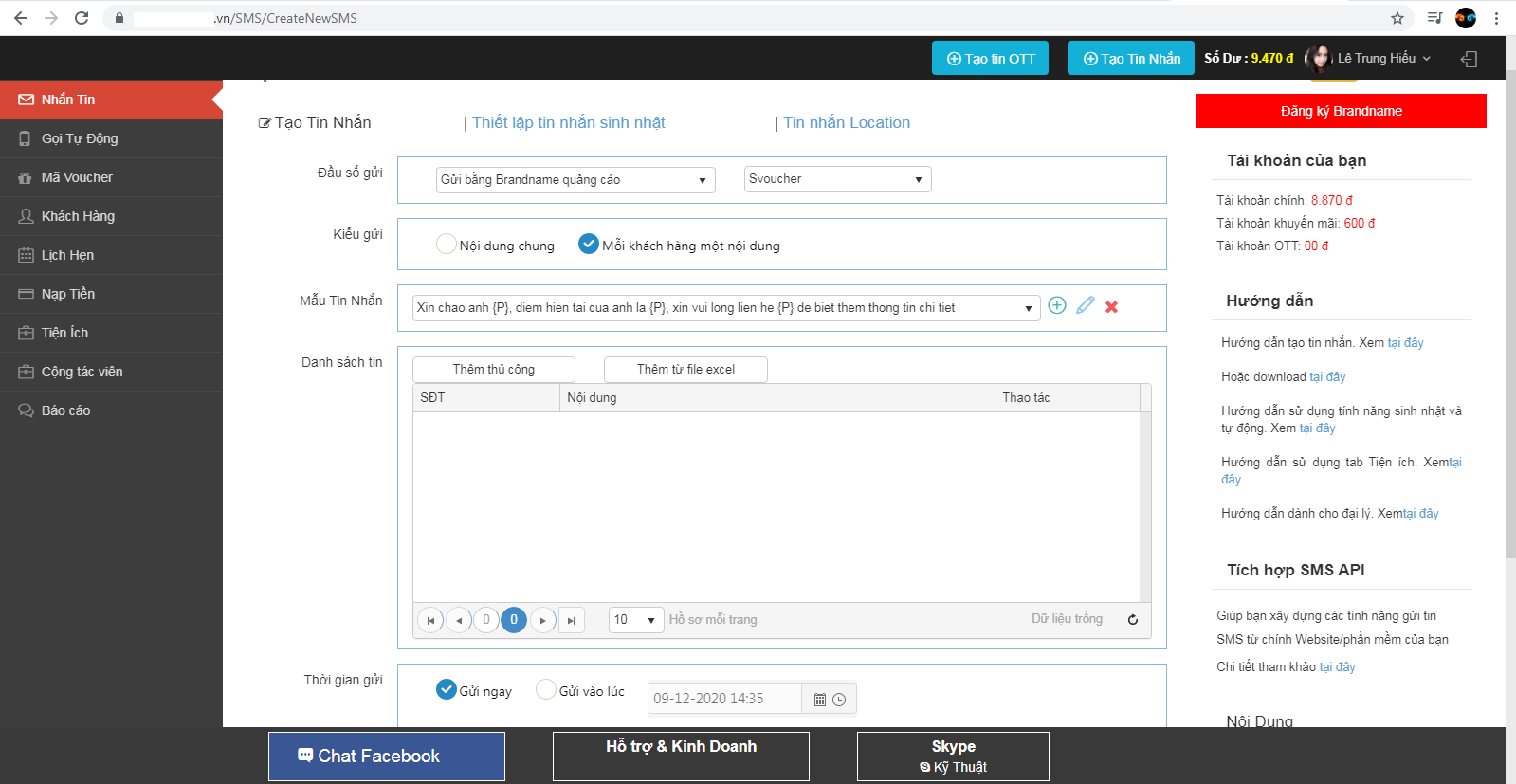This screenshot has height=784, width=1516.
Task: Go to previous page of the grid
Action: coord(459,620)
